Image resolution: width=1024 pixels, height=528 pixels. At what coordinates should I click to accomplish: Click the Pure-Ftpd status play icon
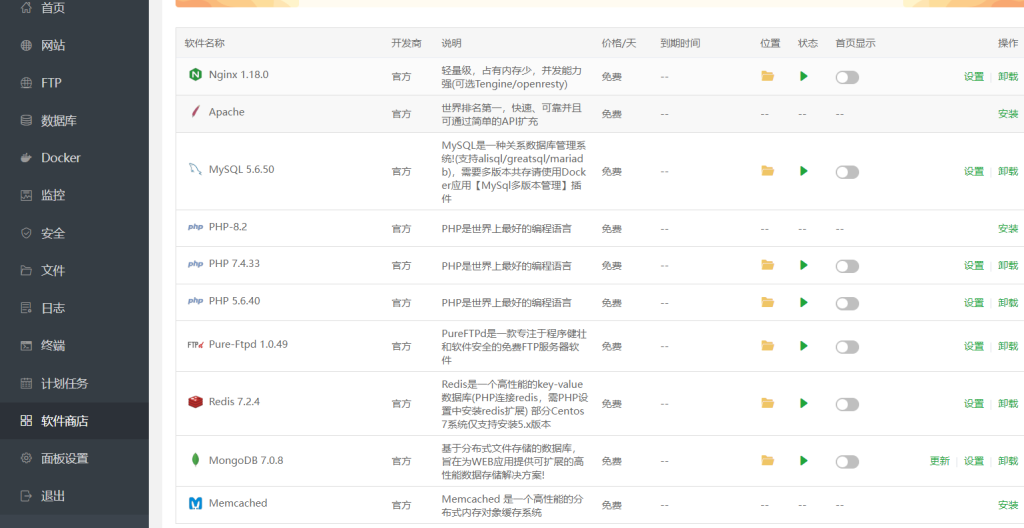tap(803, 345)
